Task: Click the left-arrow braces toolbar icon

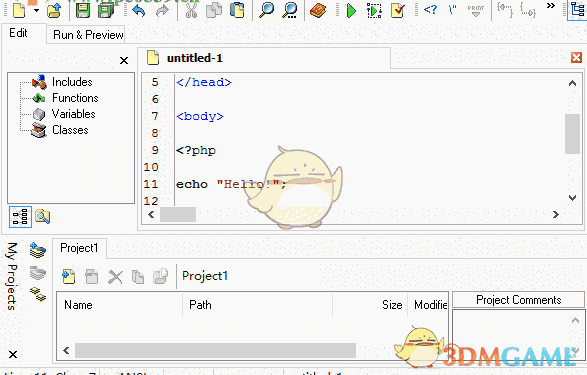Action: tap(504, 9)
